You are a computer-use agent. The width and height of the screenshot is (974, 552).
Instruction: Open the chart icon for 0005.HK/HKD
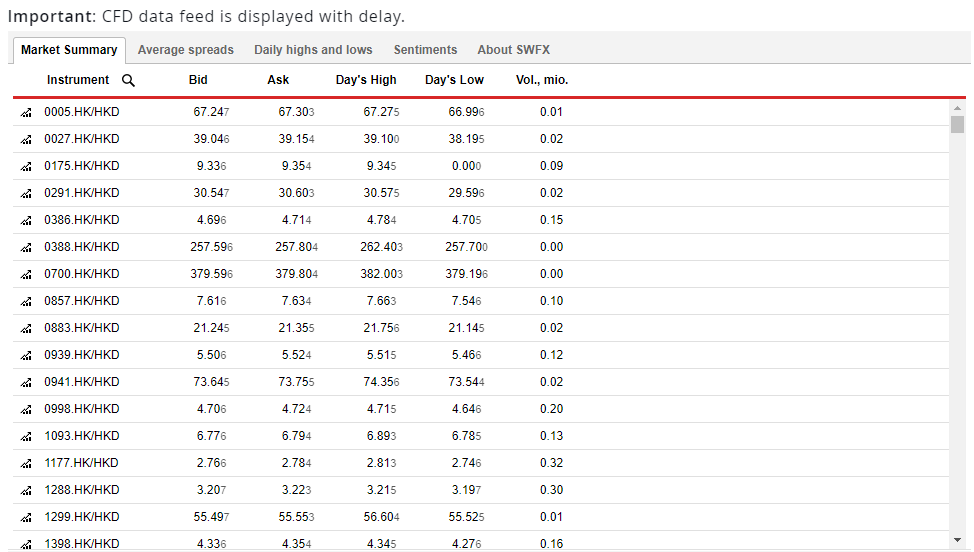pos(26,113)
